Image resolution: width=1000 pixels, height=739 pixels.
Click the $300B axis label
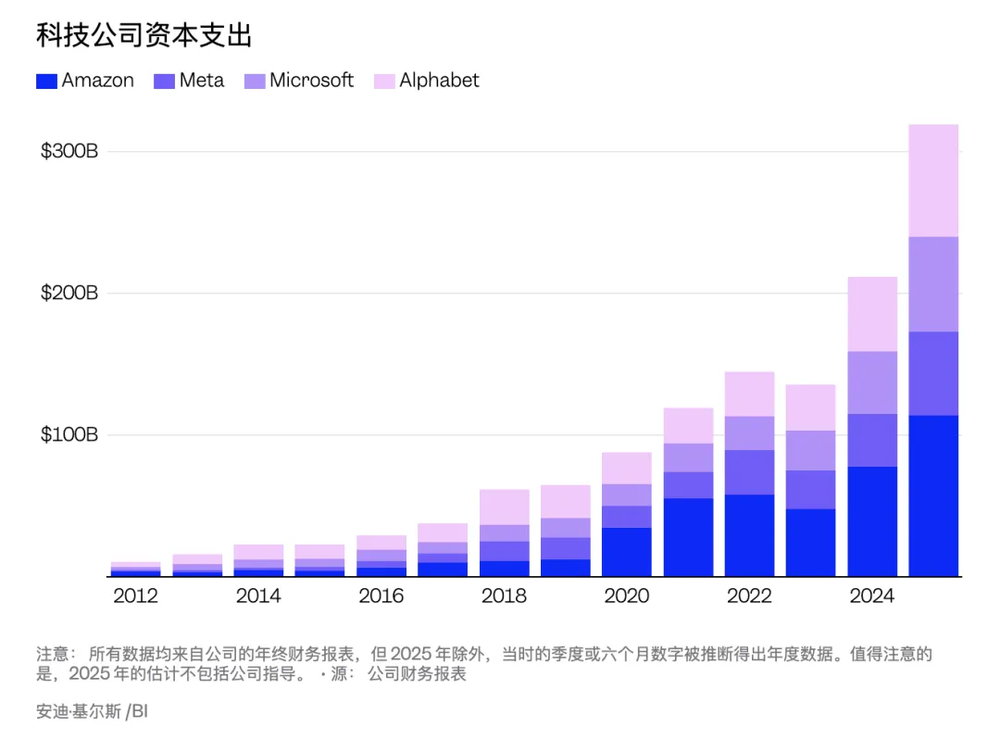68,152
